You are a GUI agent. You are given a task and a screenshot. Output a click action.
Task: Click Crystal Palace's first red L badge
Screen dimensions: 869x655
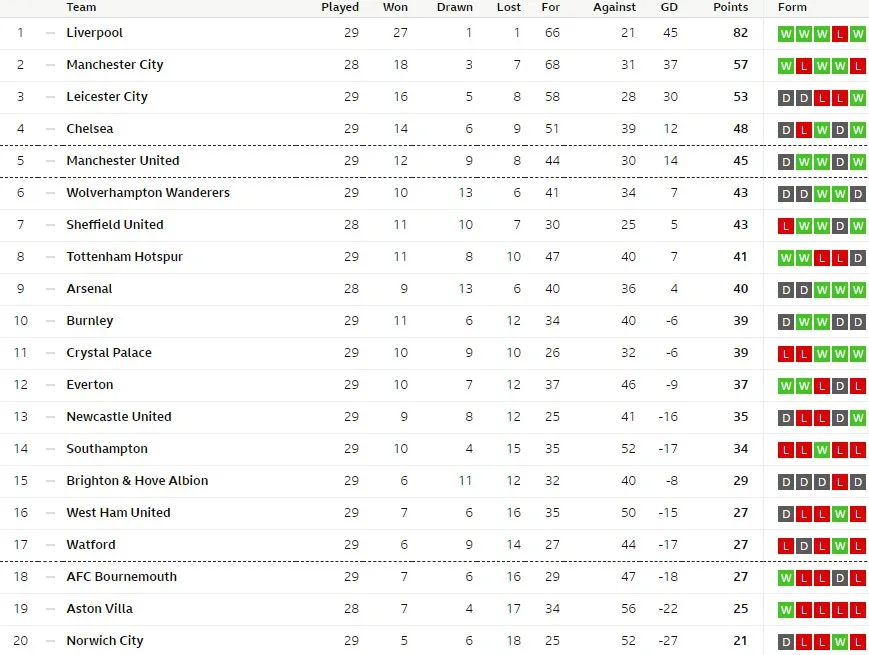[x=786, y=354]
